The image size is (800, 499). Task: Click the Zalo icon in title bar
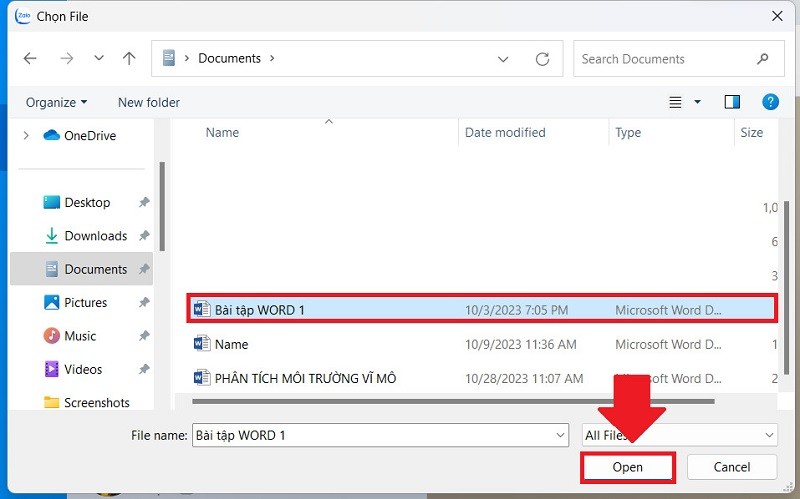tap(22, 16)
